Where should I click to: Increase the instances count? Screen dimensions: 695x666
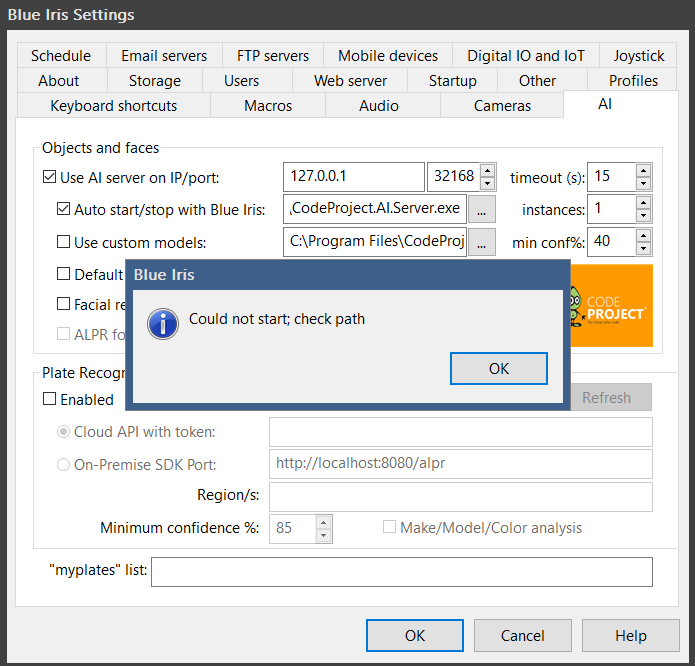click(643, 203)
